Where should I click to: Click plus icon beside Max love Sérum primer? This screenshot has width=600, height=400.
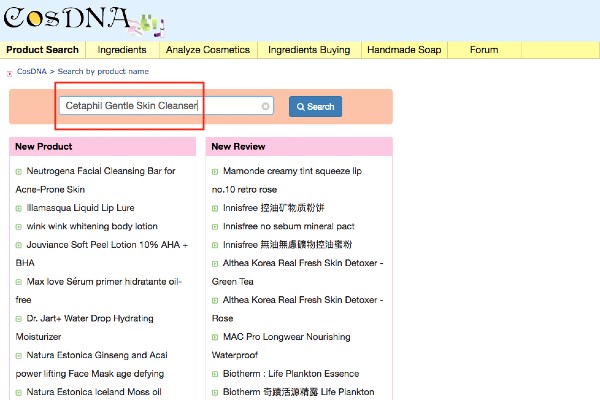pyautogui.click(x=18, y=282)
